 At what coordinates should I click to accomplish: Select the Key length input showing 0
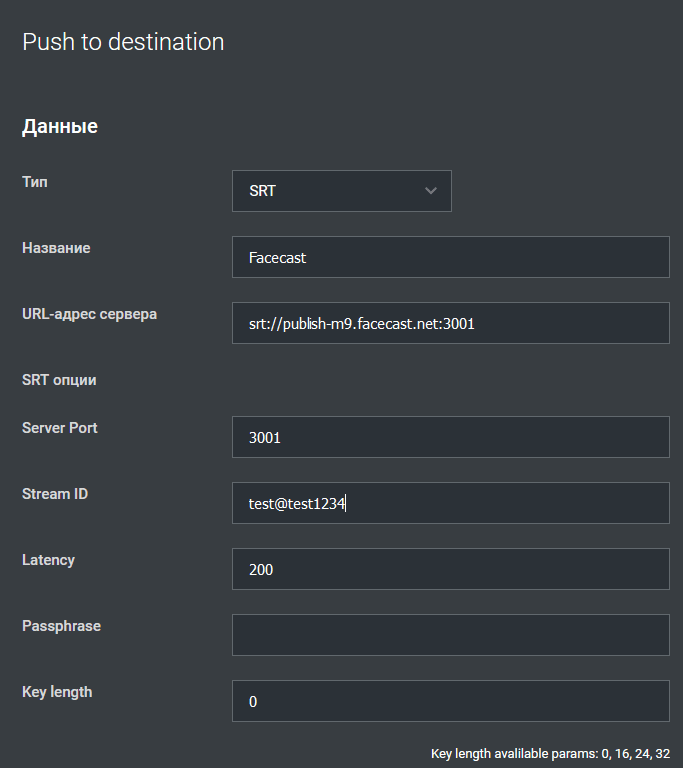[451, 701]
